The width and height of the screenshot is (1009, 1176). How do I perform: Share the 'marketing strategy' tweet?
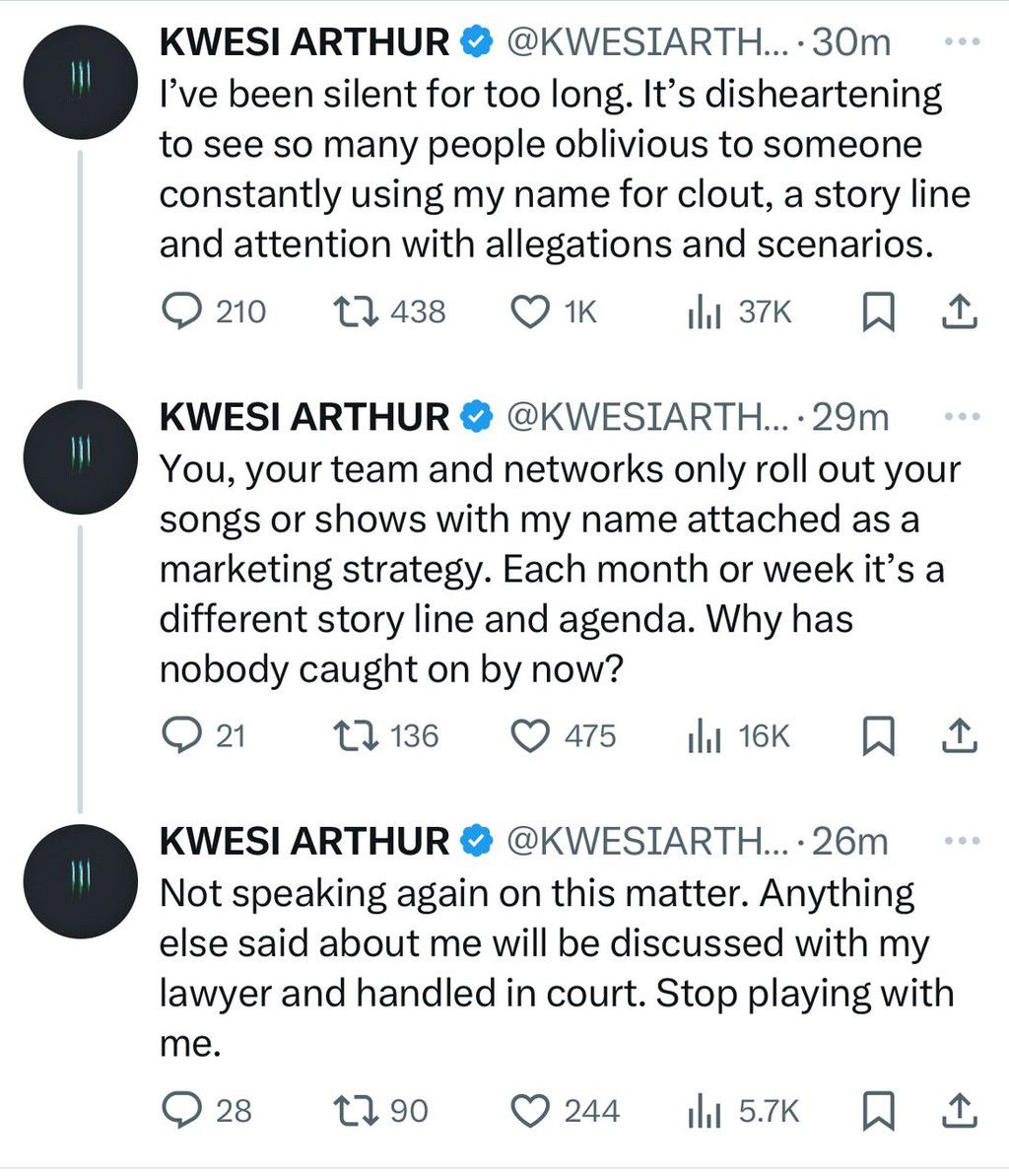coord(959,736)
